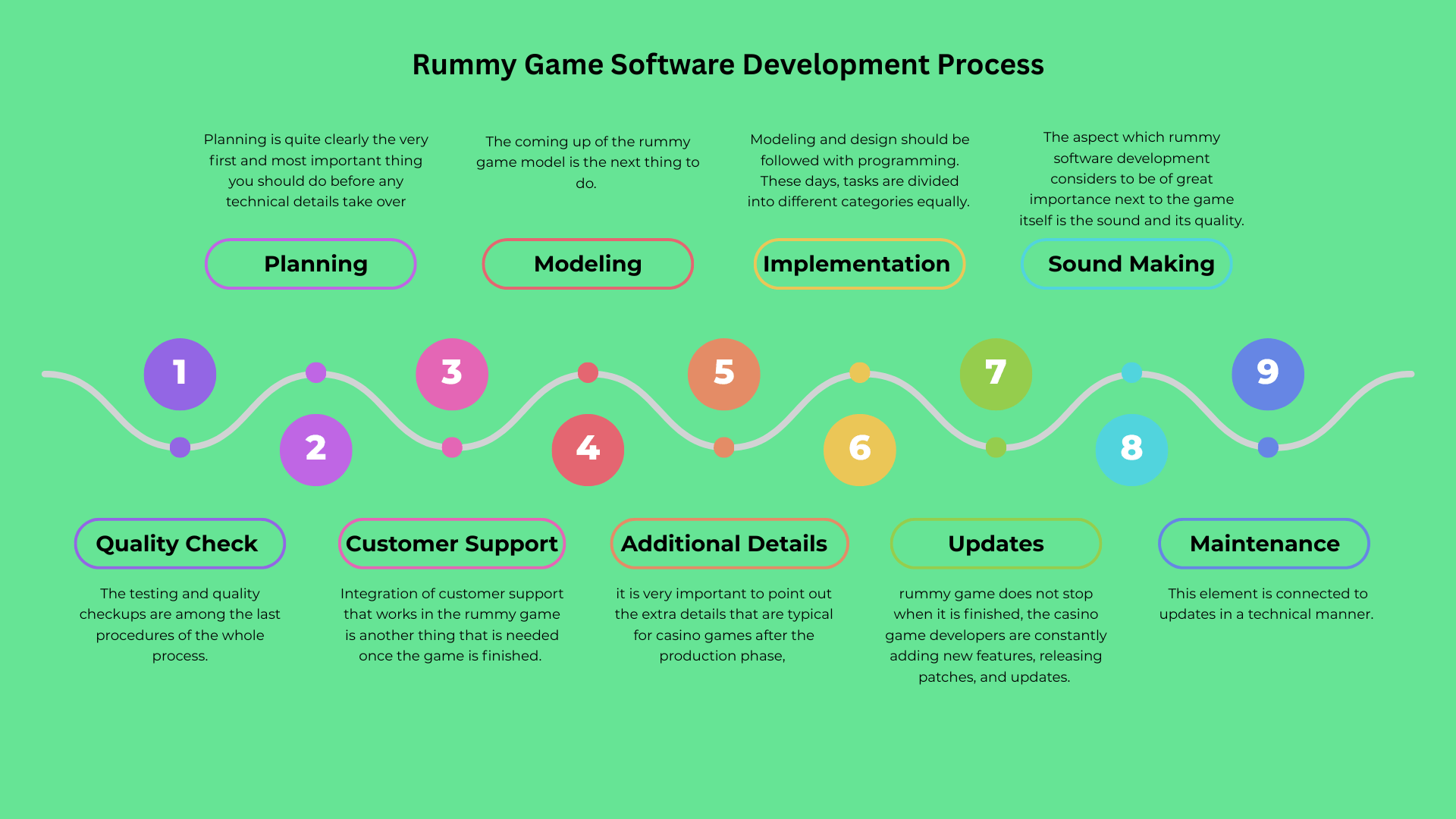The image size is (1456, 819).
Task: Click the red circle numbered 4
Action: click(588, 450)
